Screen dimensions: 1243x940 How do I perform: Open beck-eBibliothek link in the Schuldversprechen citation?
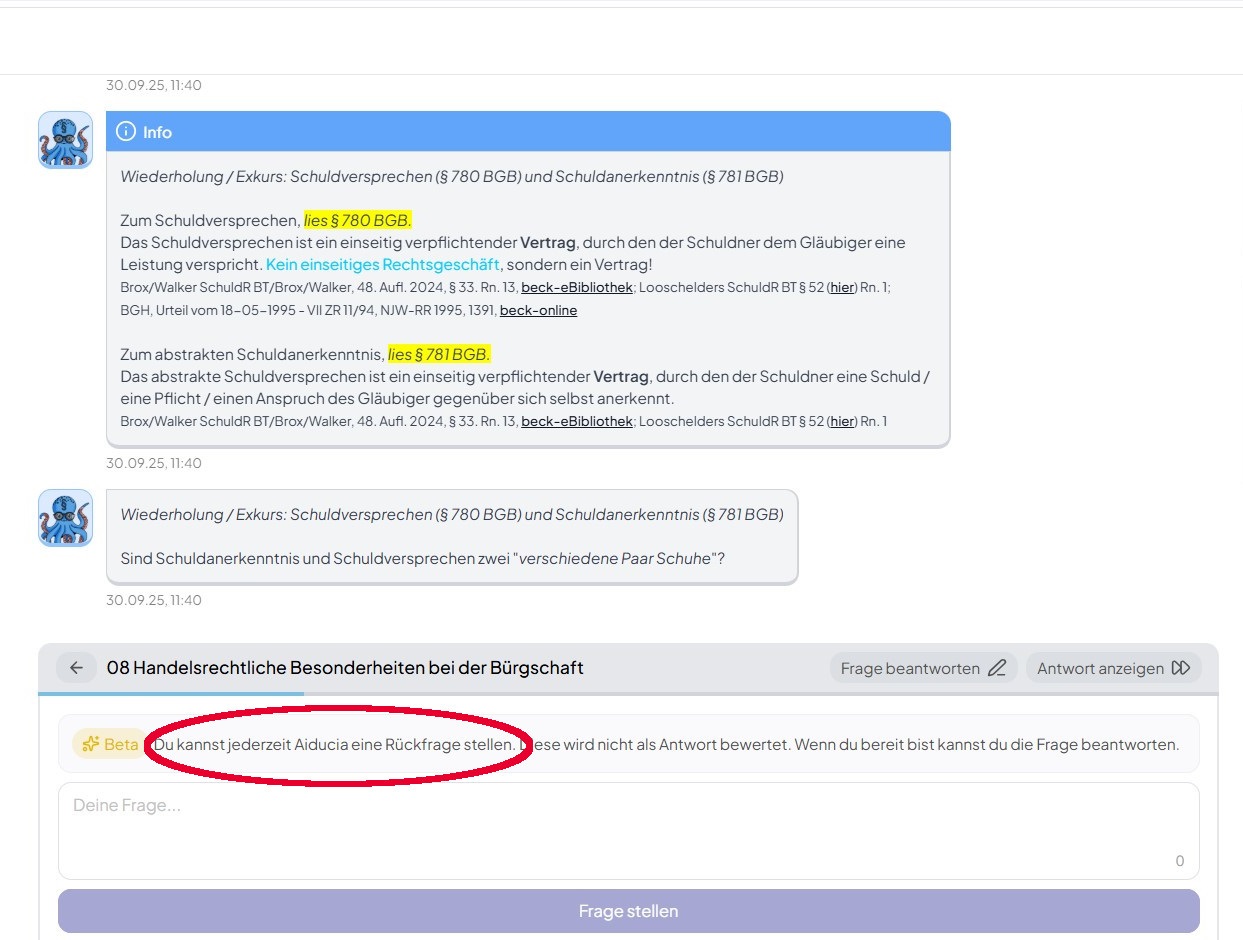[576, 287]
